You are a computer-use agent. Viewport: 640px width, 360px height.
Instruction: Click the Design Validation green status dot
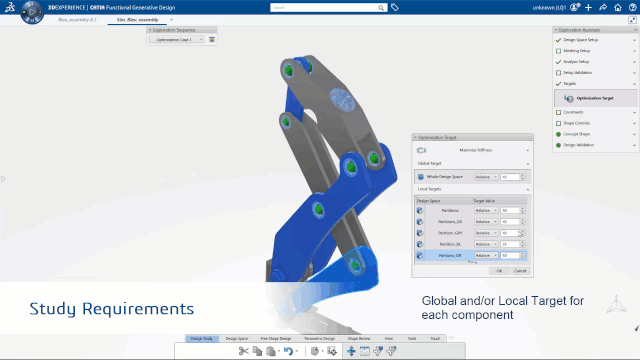coord(558,145)
